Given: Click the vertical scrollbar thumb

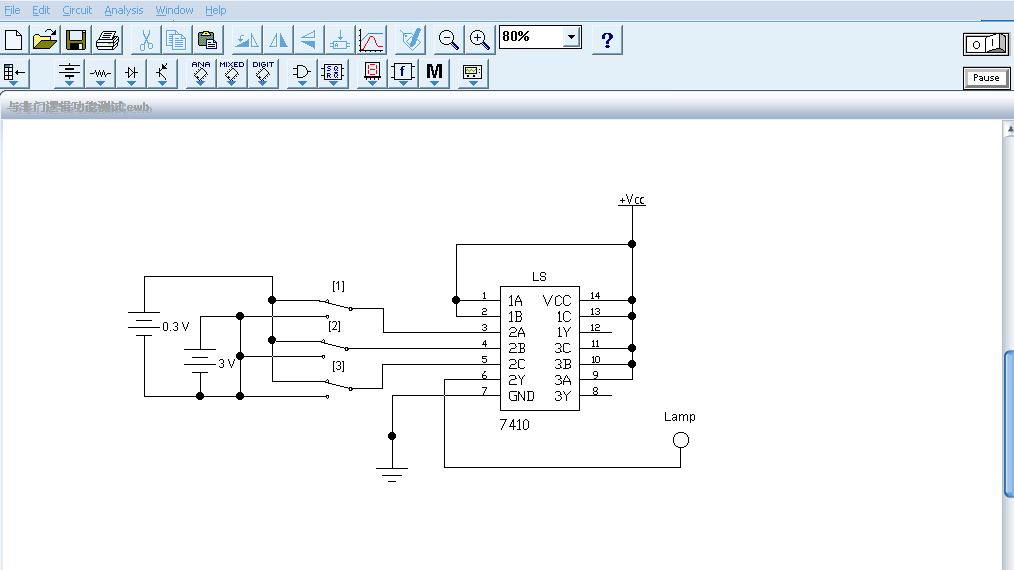Looking at the screenshot, I should (1008, 420).
